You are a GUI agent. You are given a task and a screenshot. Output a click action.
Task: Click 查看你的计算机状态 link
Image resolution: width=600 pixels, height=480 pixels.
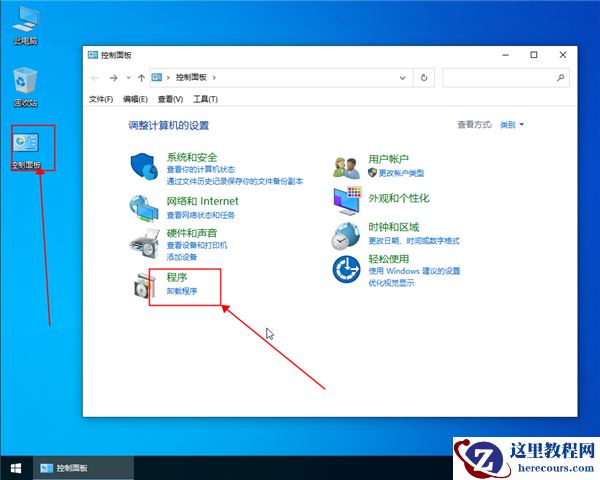pyautogui.click(x=201, y=170)
